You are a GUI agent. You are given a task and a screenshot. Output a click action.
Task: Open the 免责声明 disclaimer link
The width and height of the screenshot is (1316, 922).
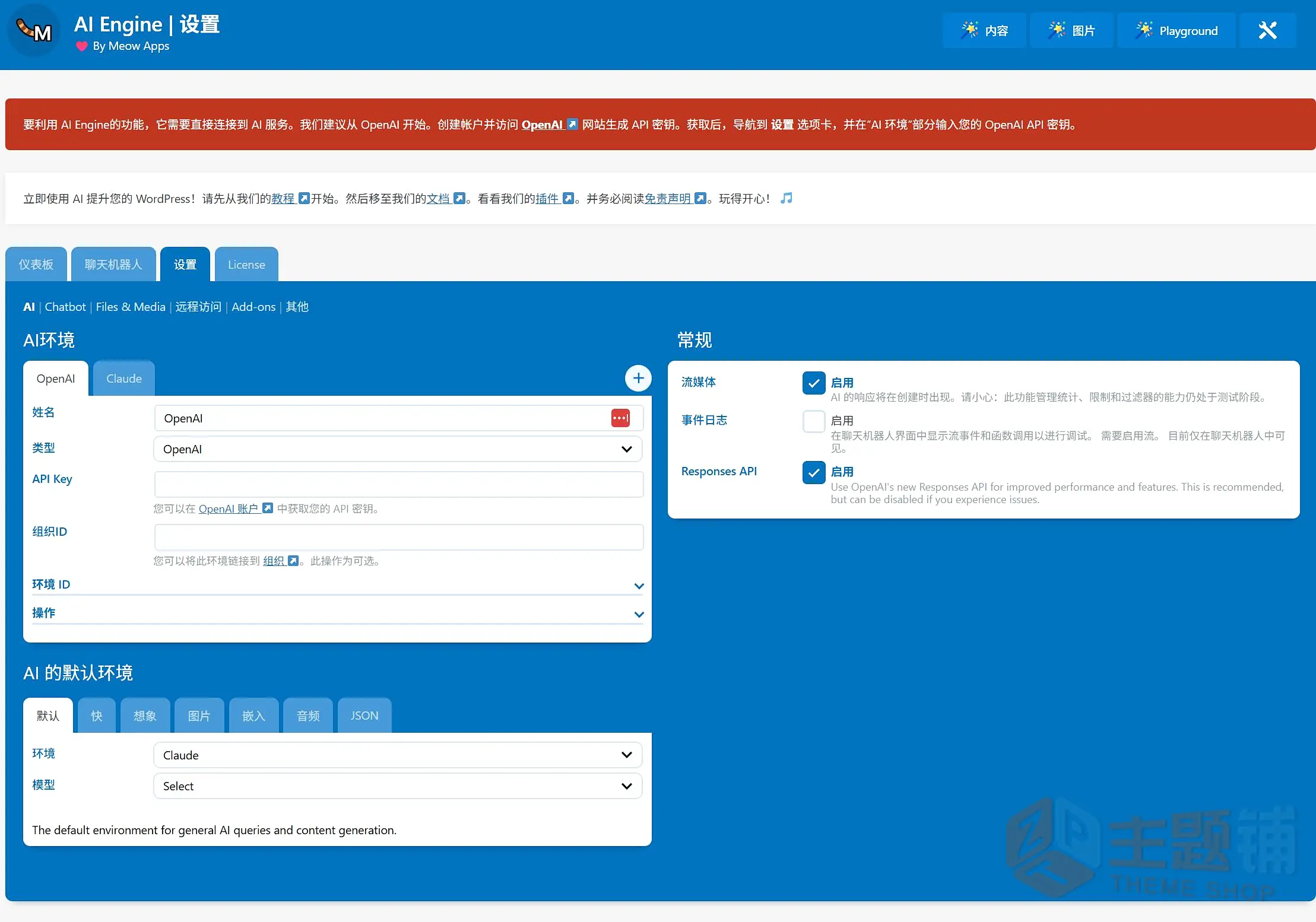point(675,198)
